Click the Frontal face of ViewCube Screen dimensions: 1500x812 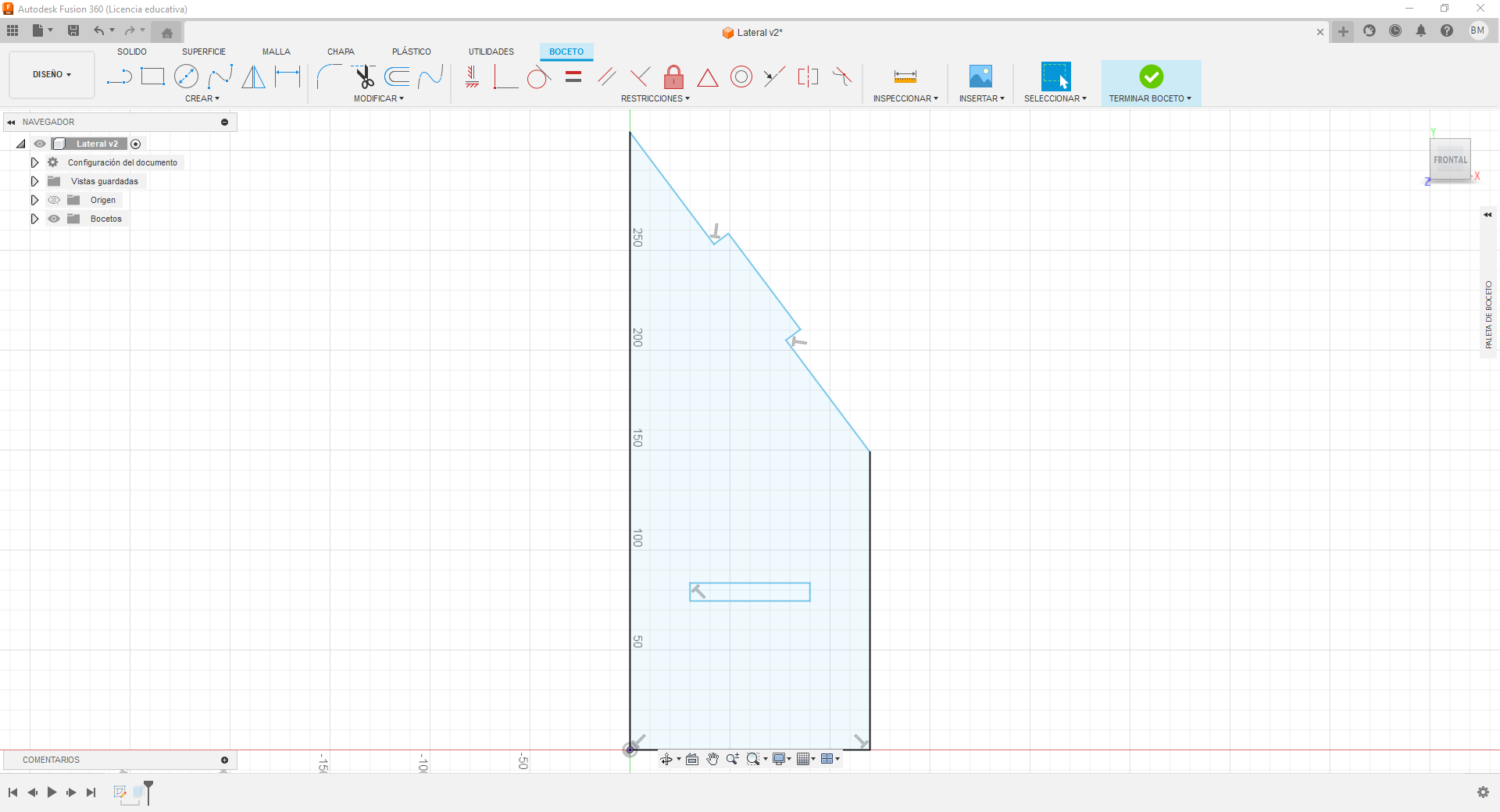tap(1450, 160)
